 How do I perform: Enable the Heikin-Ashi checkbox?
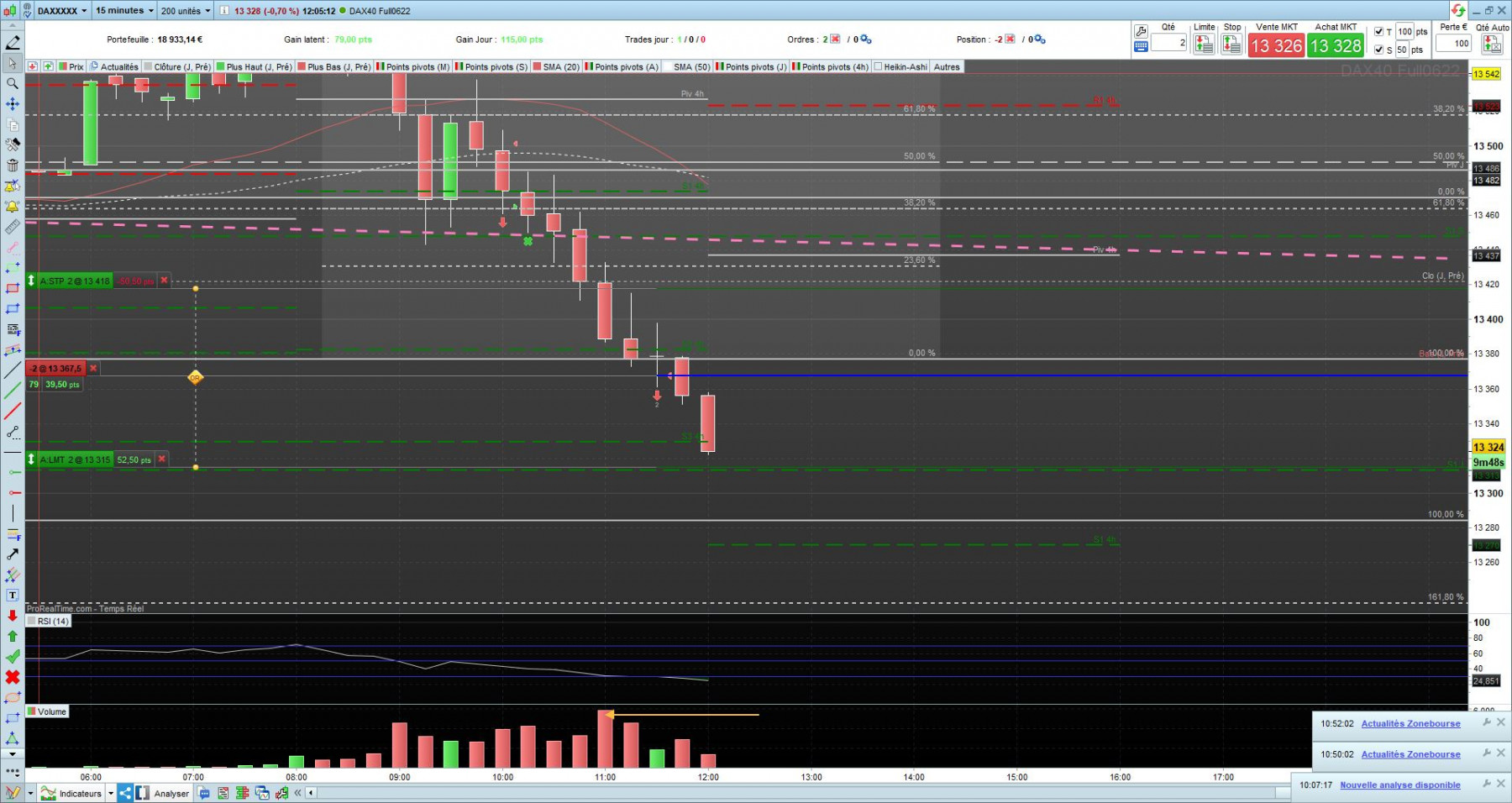878,66
